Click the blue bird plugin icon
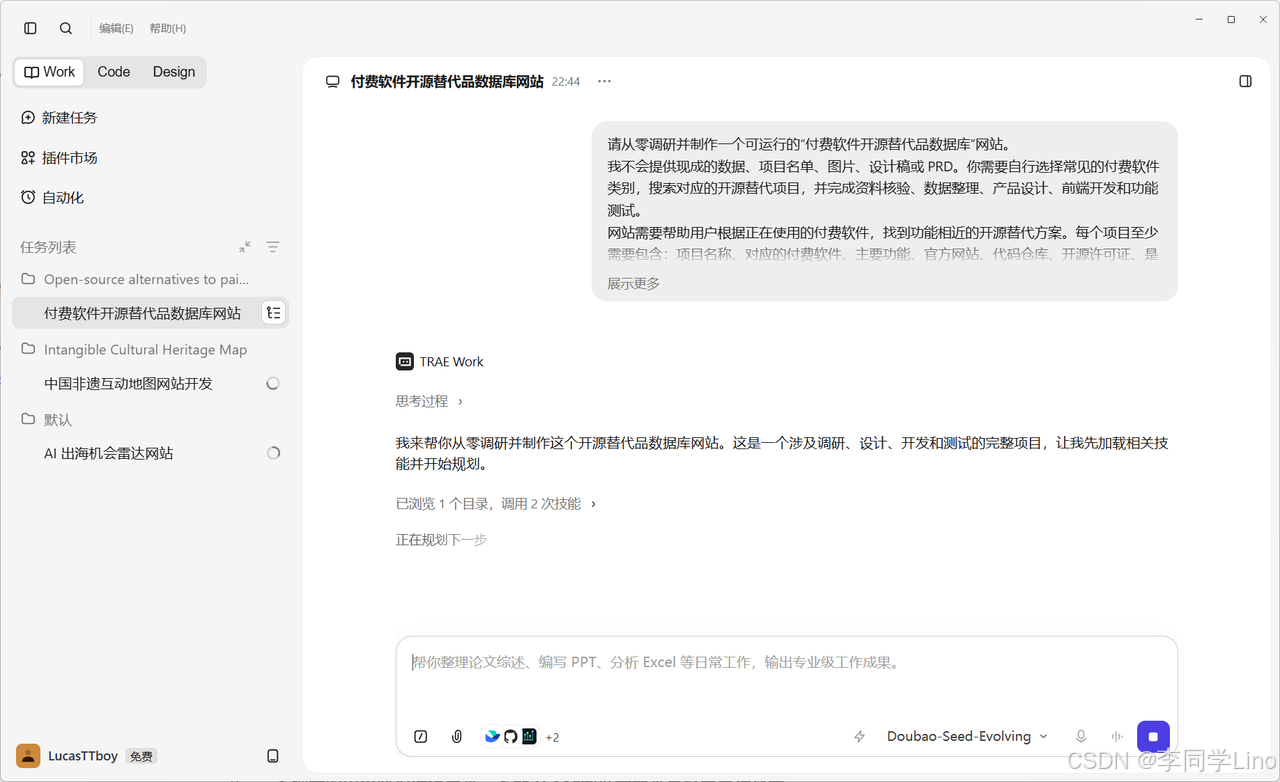 click(492, 737)
